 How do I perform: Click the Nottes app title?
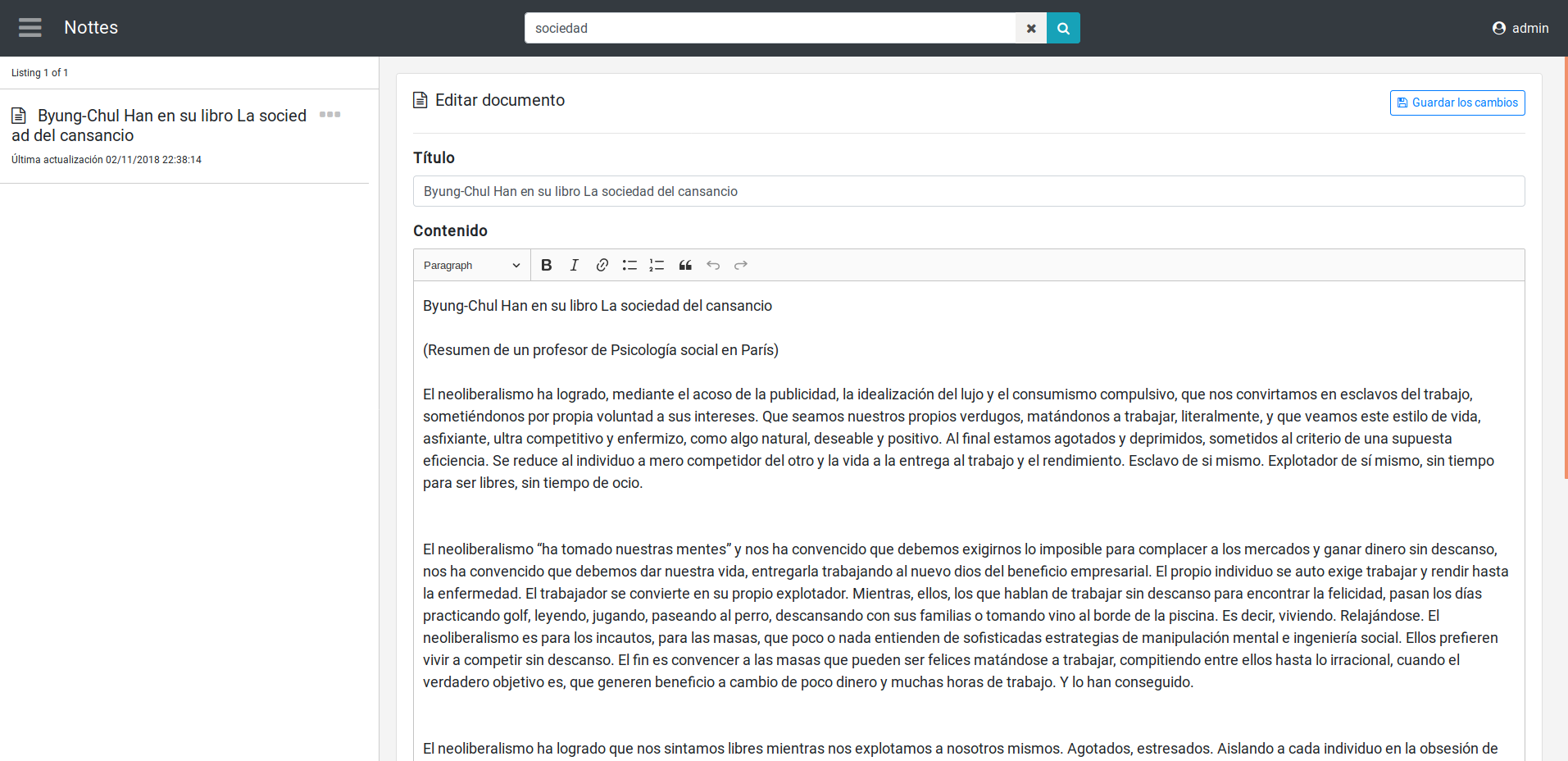point(91,28)
